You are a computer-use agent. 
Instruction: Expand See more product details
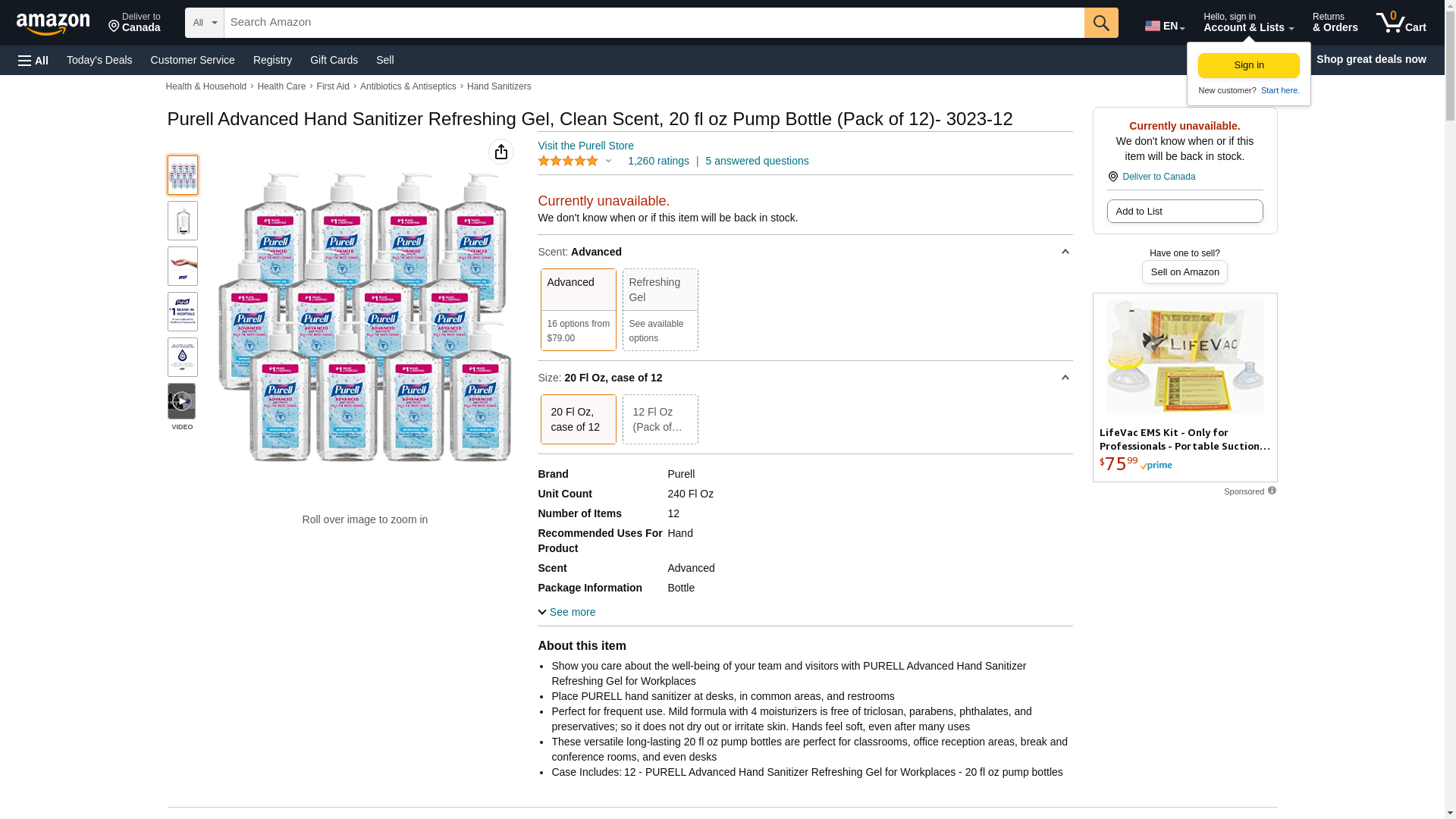566,612
